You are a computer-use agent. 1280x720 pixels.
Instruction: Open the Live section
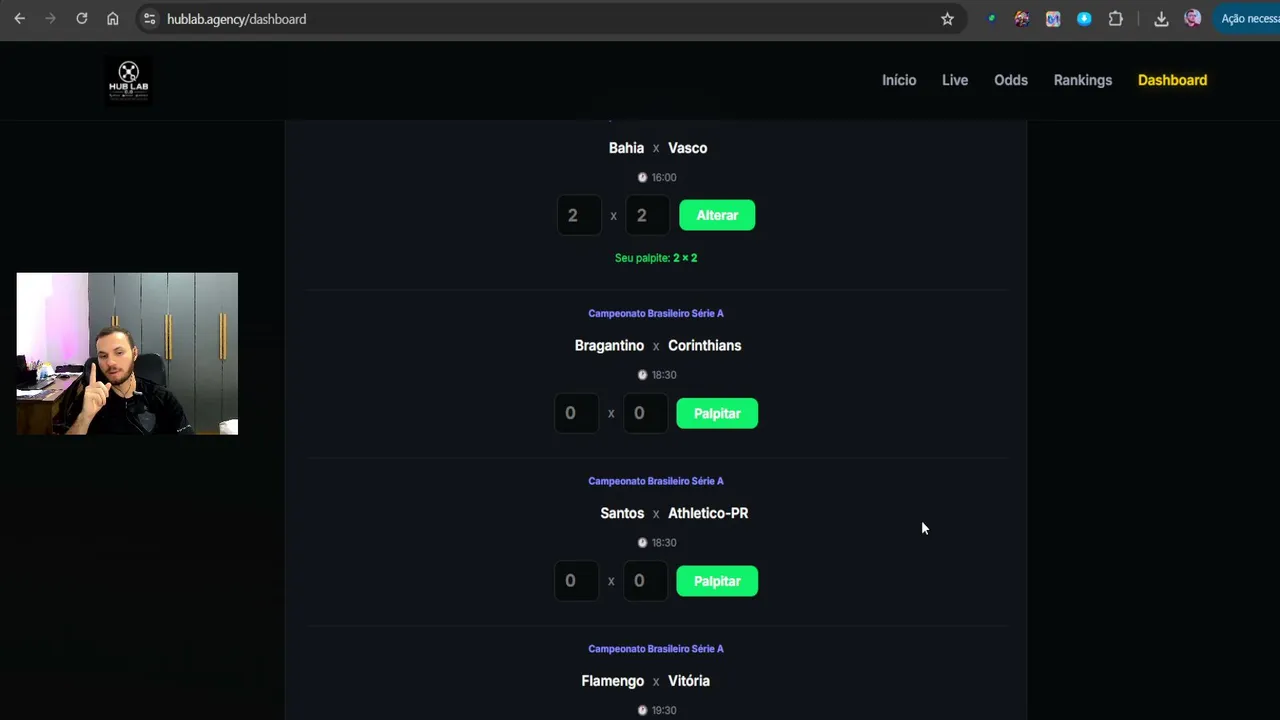(x=955, y=80)
